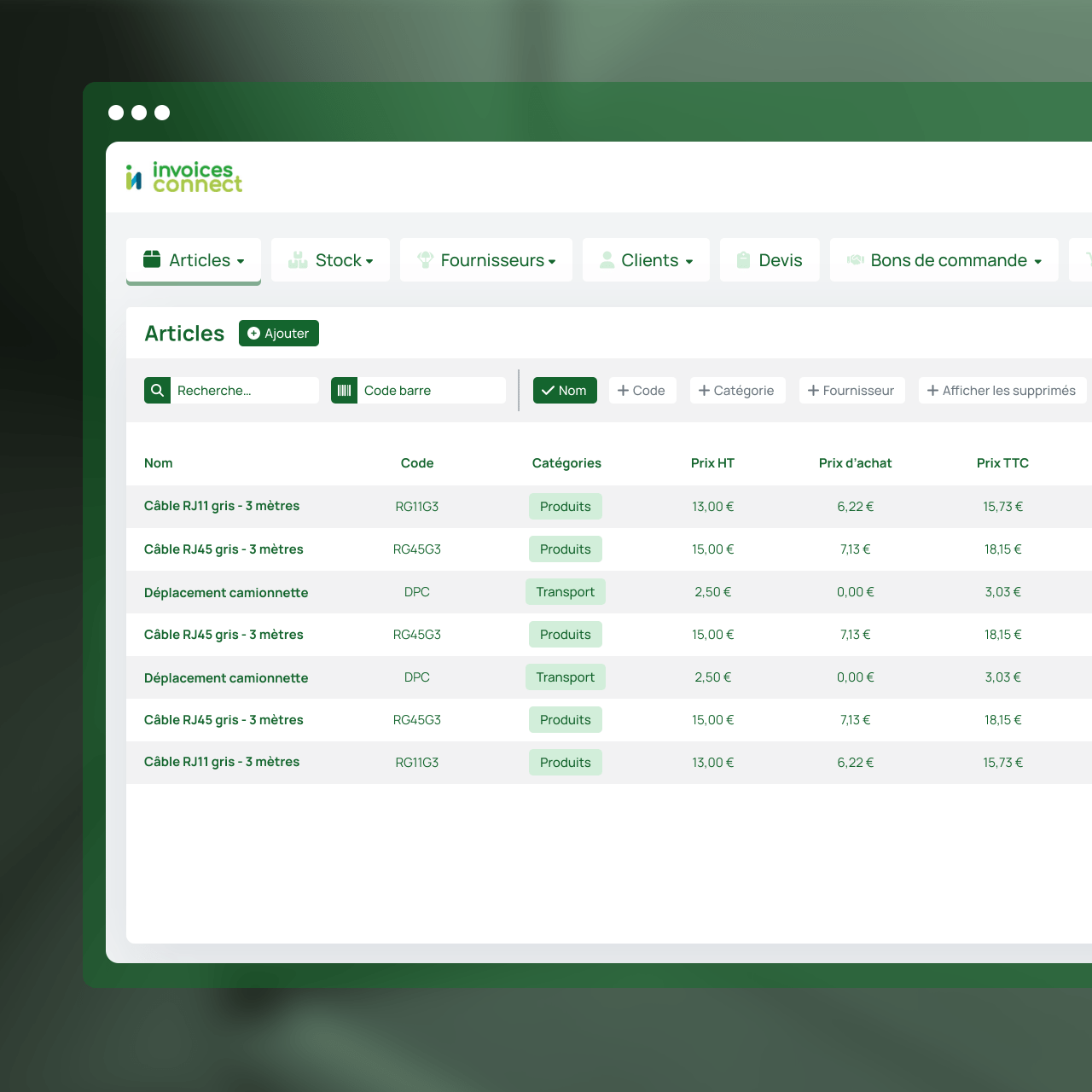
Task: Open second Déplacement camionnette row
Action: [609, 677]
